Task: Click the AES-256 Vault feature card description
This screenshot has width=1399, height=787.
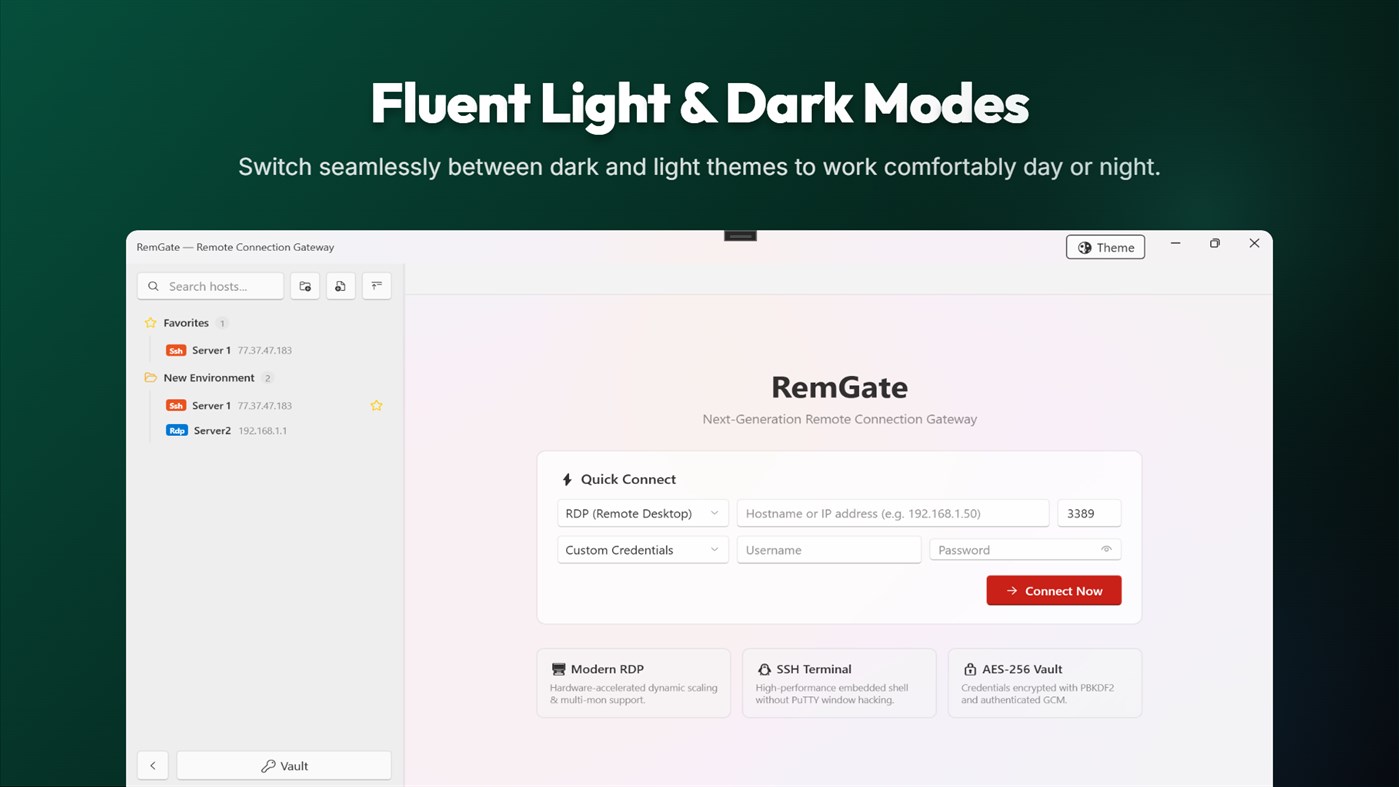Action: point(1037,694)
